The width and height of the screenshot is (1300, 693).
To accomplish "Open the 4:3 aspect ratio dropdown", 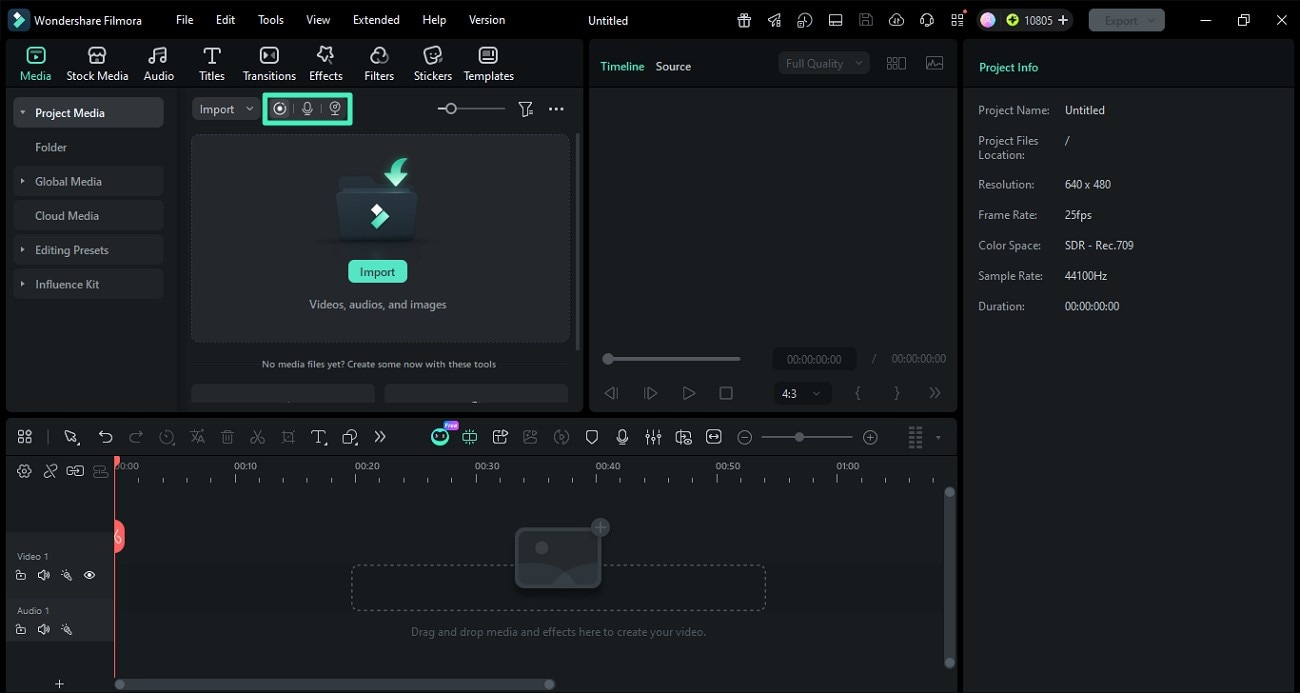I will point(802,394).
